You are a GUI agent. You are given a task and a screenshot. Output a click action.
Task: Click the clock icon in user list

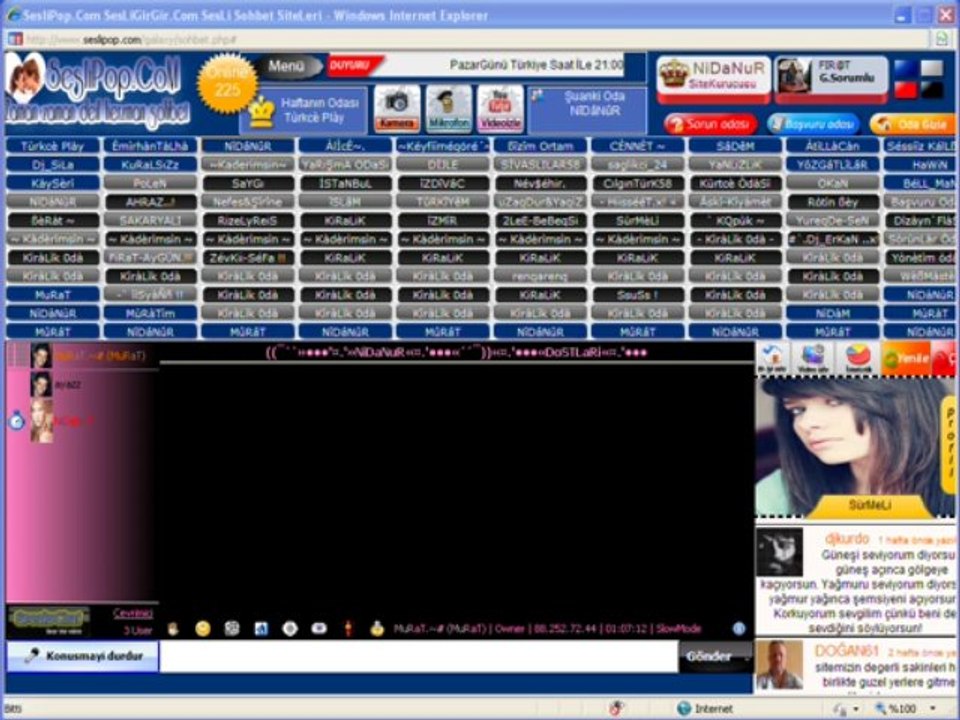coord(17,421)
